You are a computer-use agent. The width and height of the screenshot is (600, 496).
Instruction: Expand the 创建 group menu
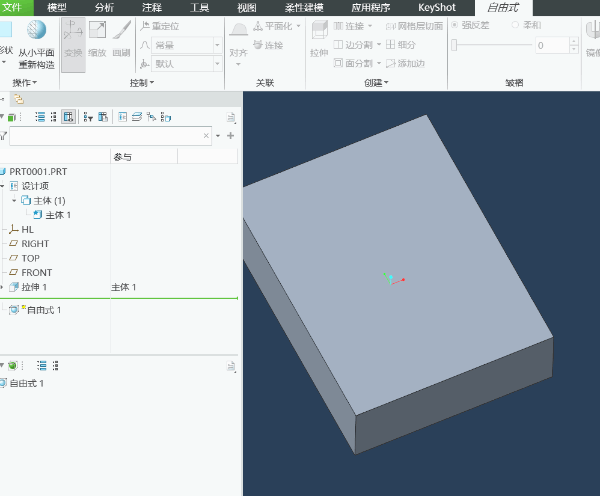click(376, 83)
